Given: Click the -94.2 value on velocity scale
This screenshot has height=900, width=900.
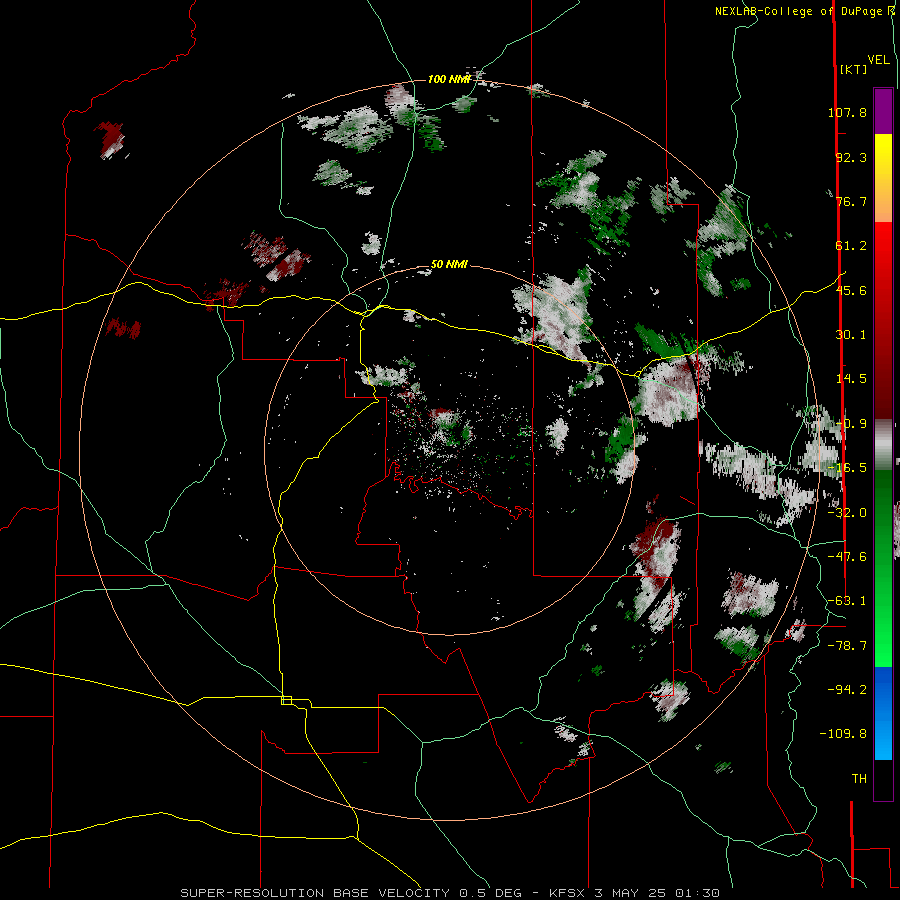Looking at the screenshot, I should click(x=847, y=689).
